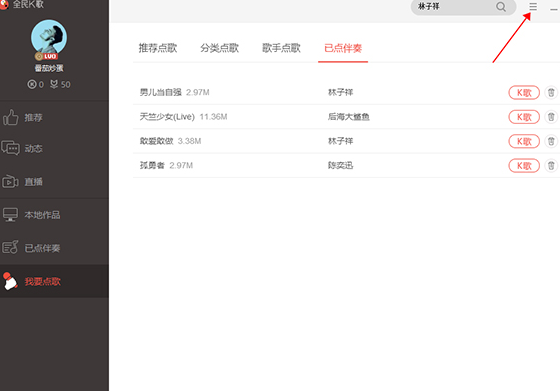The width and height of the screenshot is (560, 391).
Task: Open 本地作品 in the sidebar
Action: (x=54, y=215)
